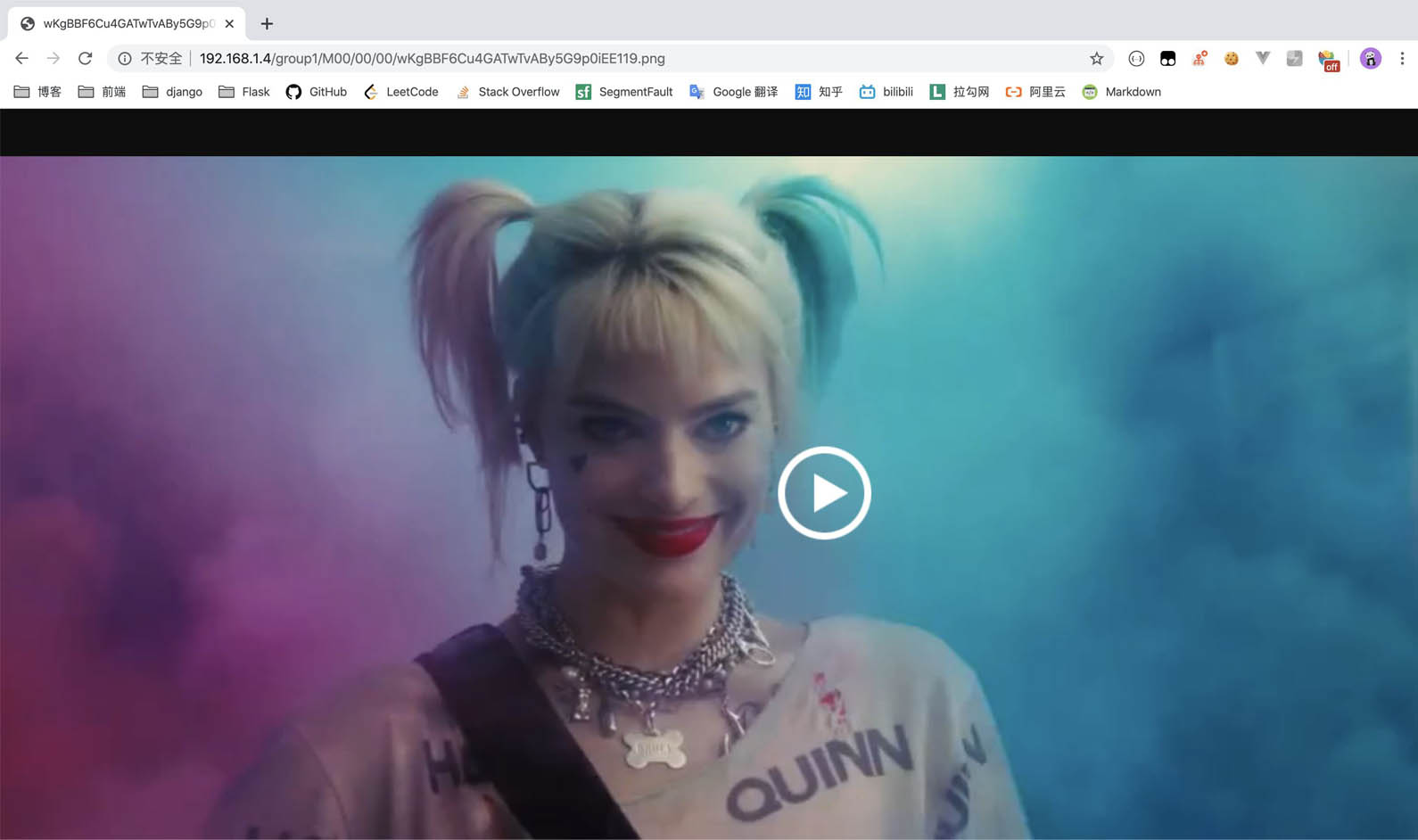Open the Markdown bookmark
The width and height of the screenshot is (1418, 840).
pos(1122,92)
